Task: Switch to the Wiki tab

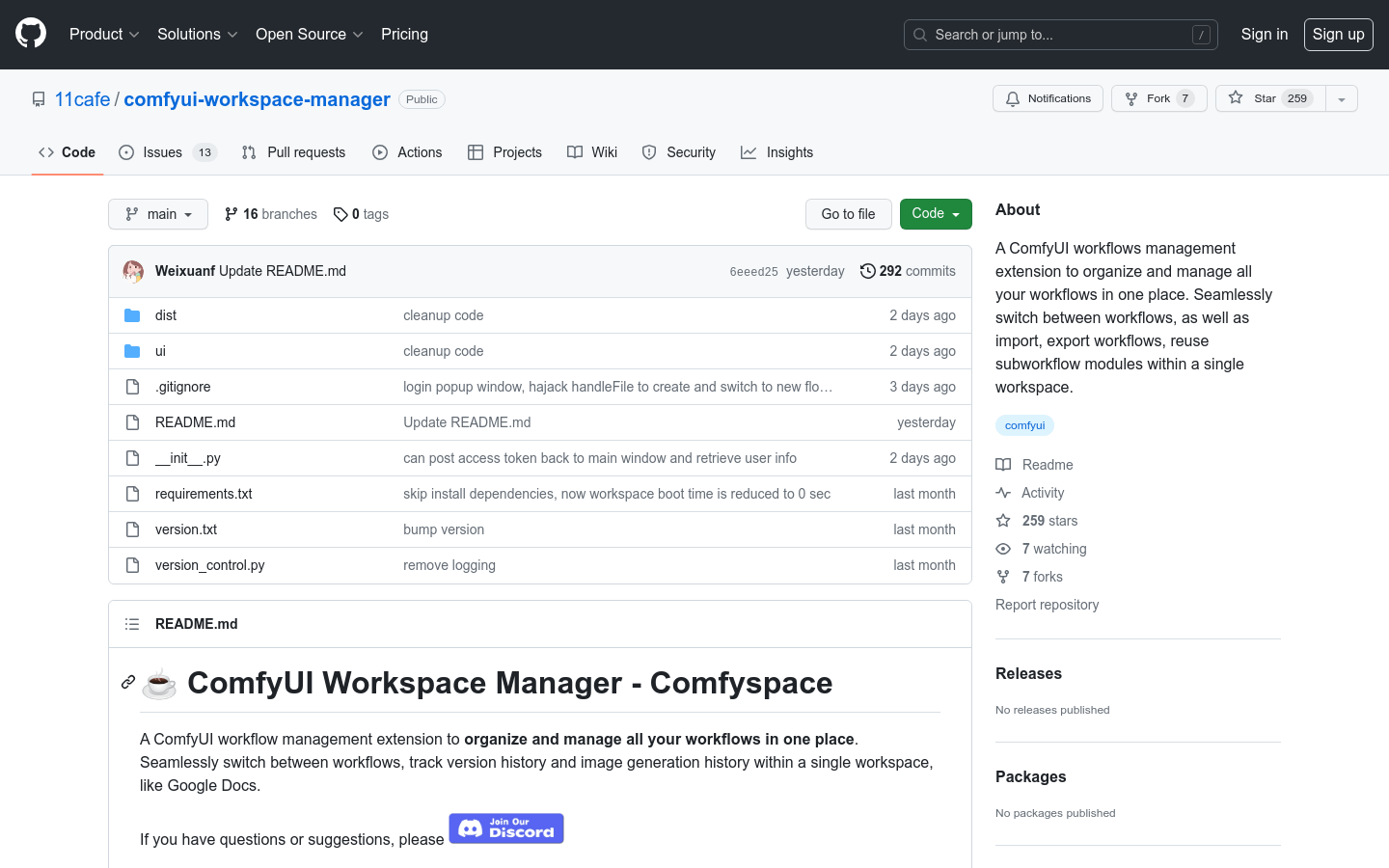Action: coord(592,152)
